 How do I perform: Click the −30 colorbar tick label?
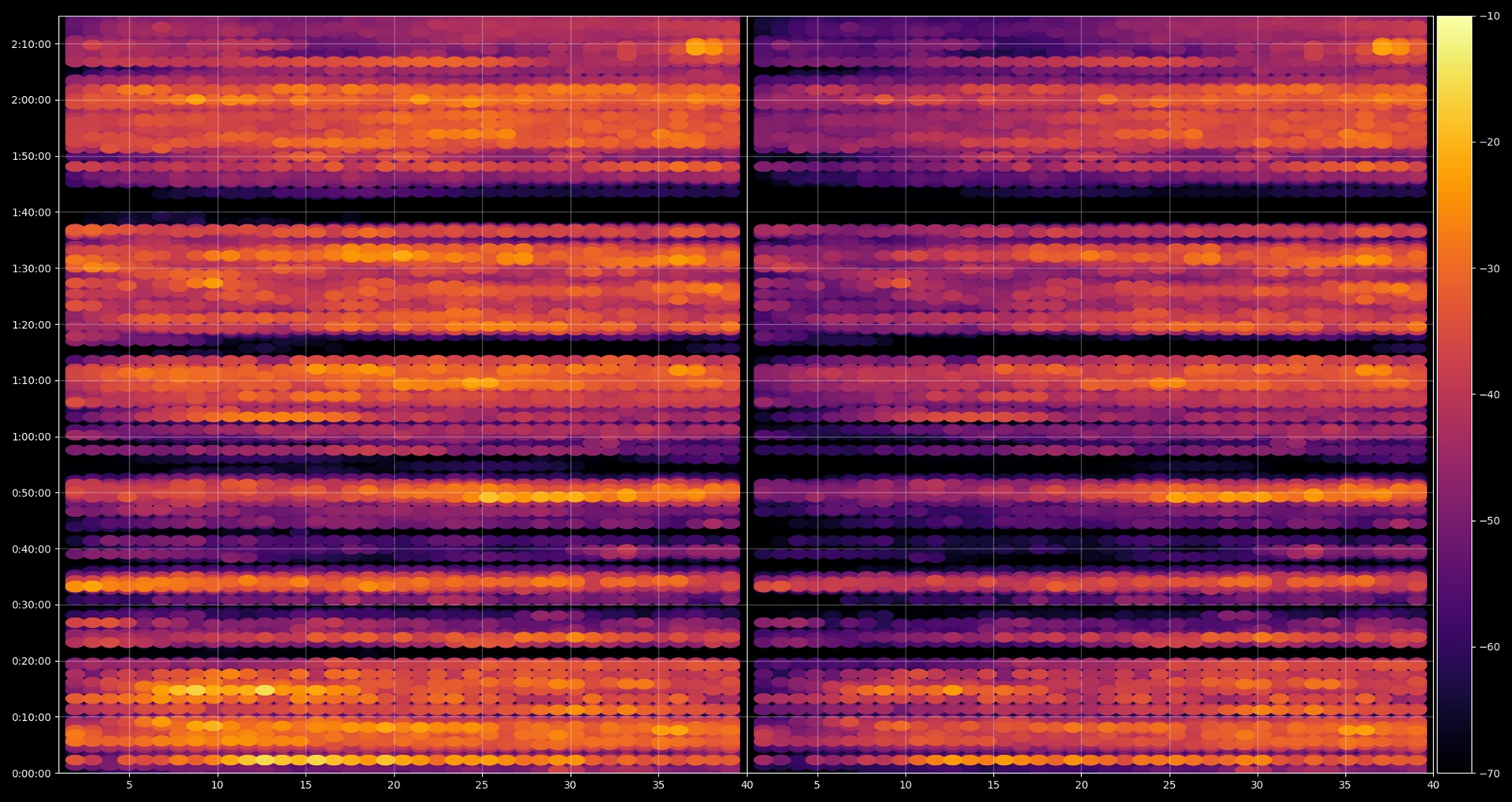[1490, 269]
